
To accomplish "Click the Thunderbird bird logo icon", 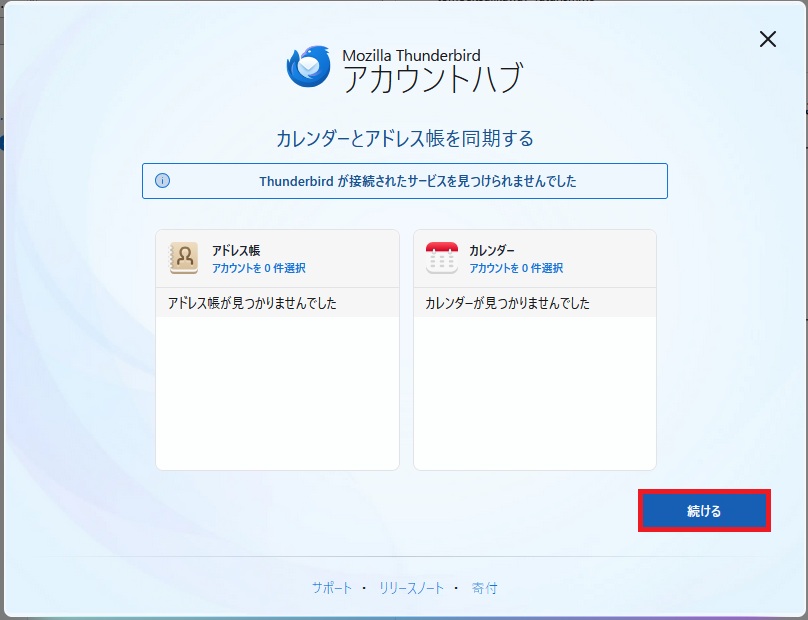I will pos(308,67).
